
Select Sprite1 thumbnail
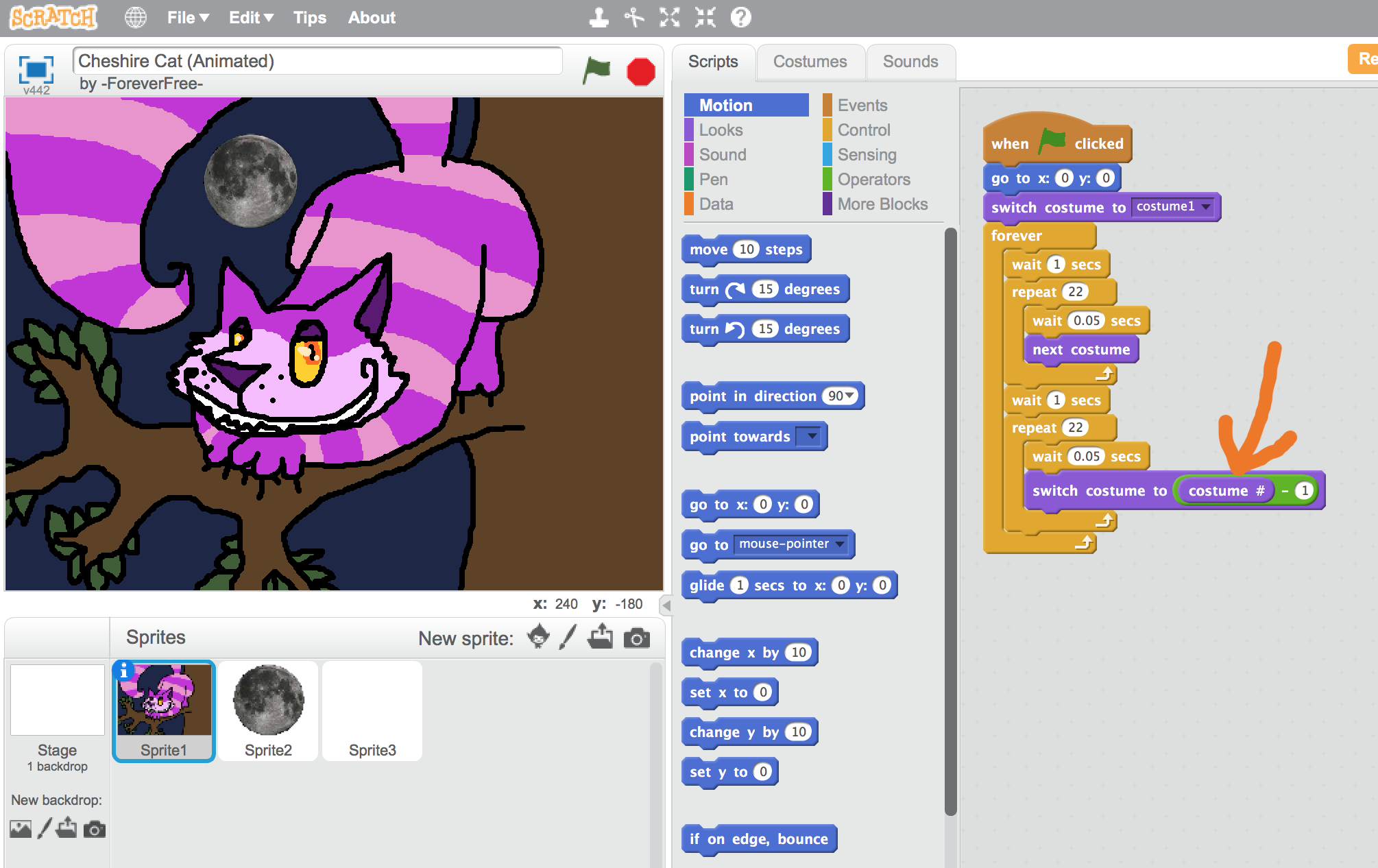click(164, 711)
